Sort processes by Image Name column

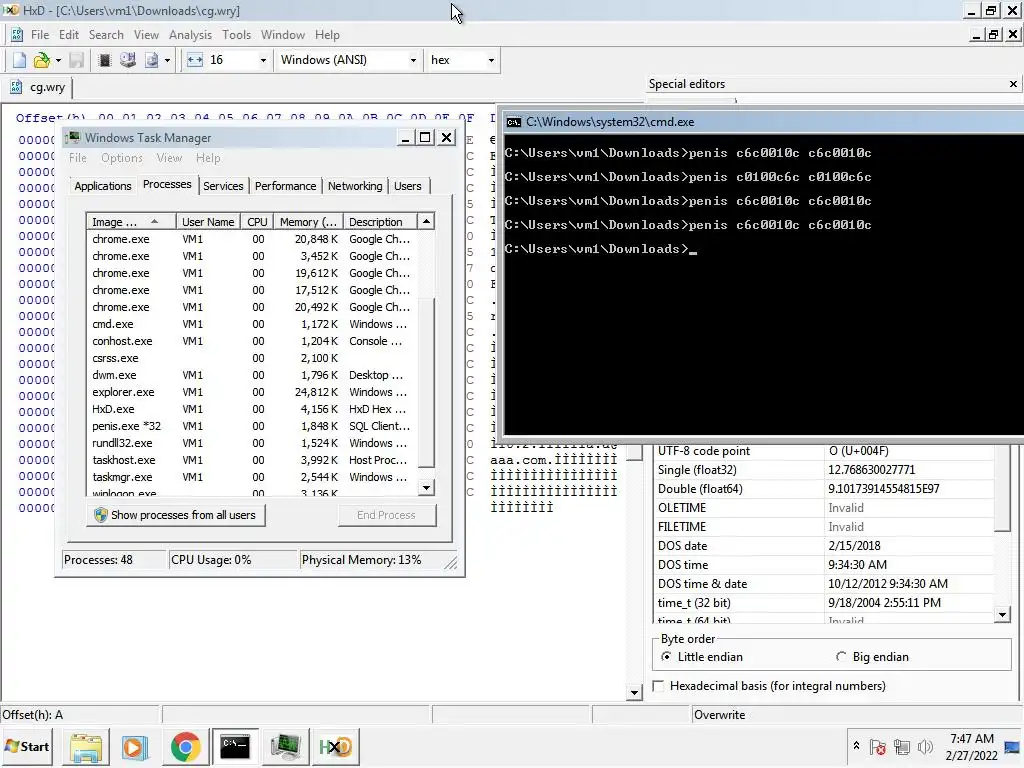click(x=131, y=221)
